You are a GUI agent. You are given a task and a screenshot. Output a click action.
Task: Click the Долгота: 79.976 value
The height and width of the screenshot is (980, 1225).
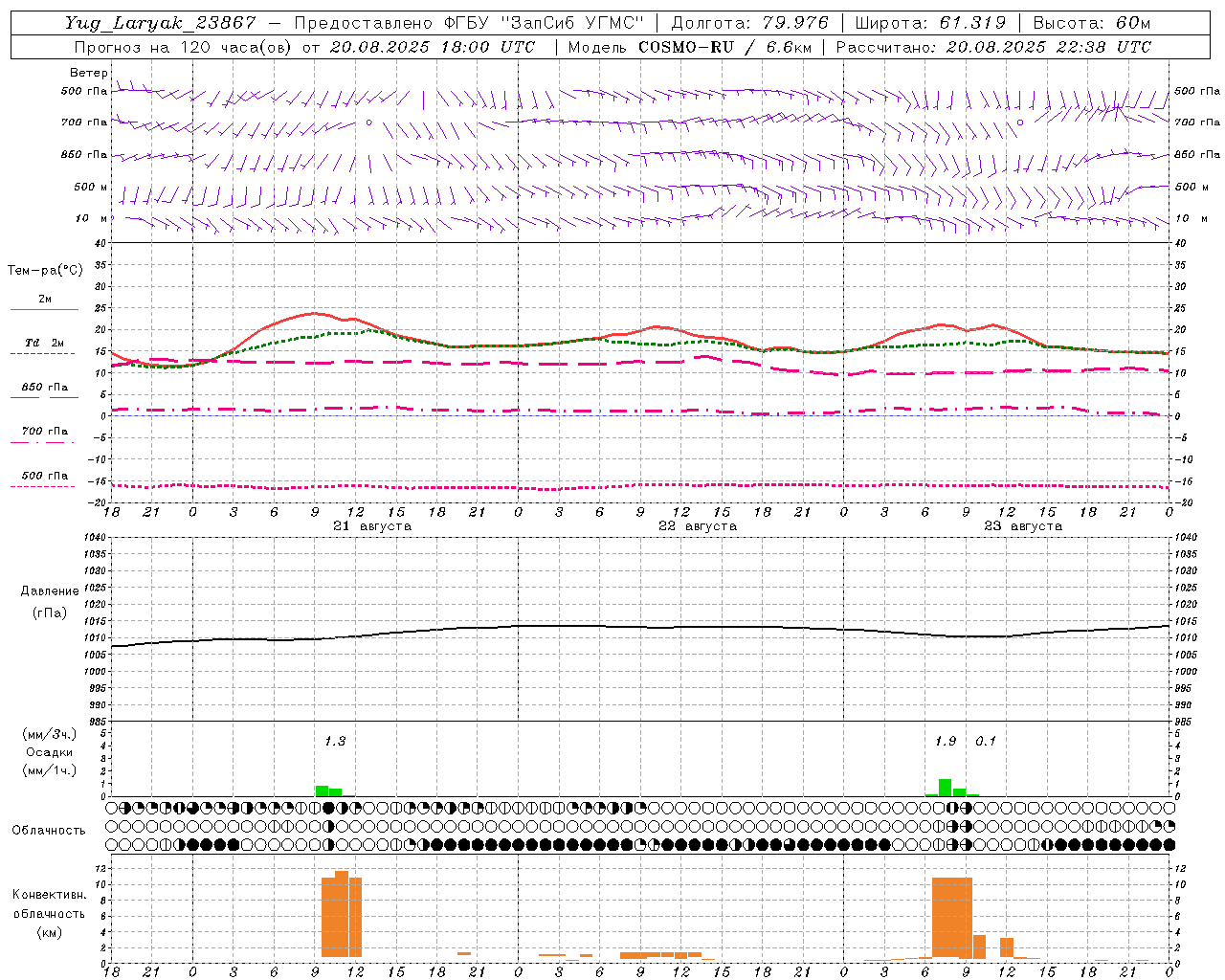click(749, 23)
